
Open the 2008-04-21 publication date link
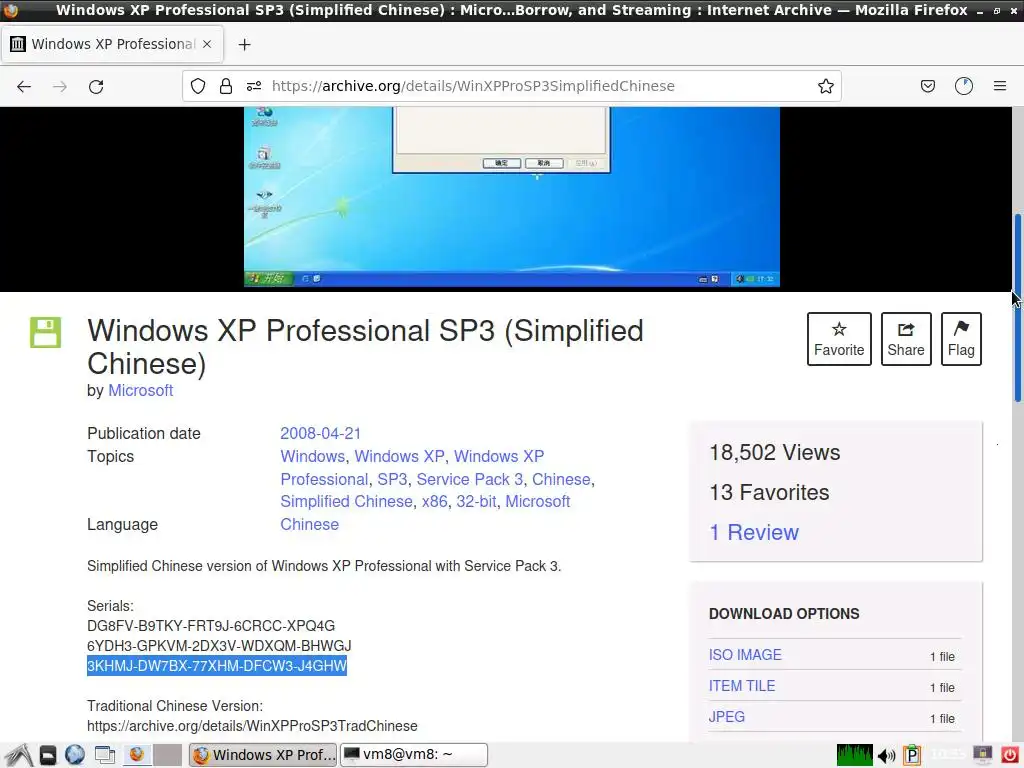pyautogui.click(x=321, y=434)
